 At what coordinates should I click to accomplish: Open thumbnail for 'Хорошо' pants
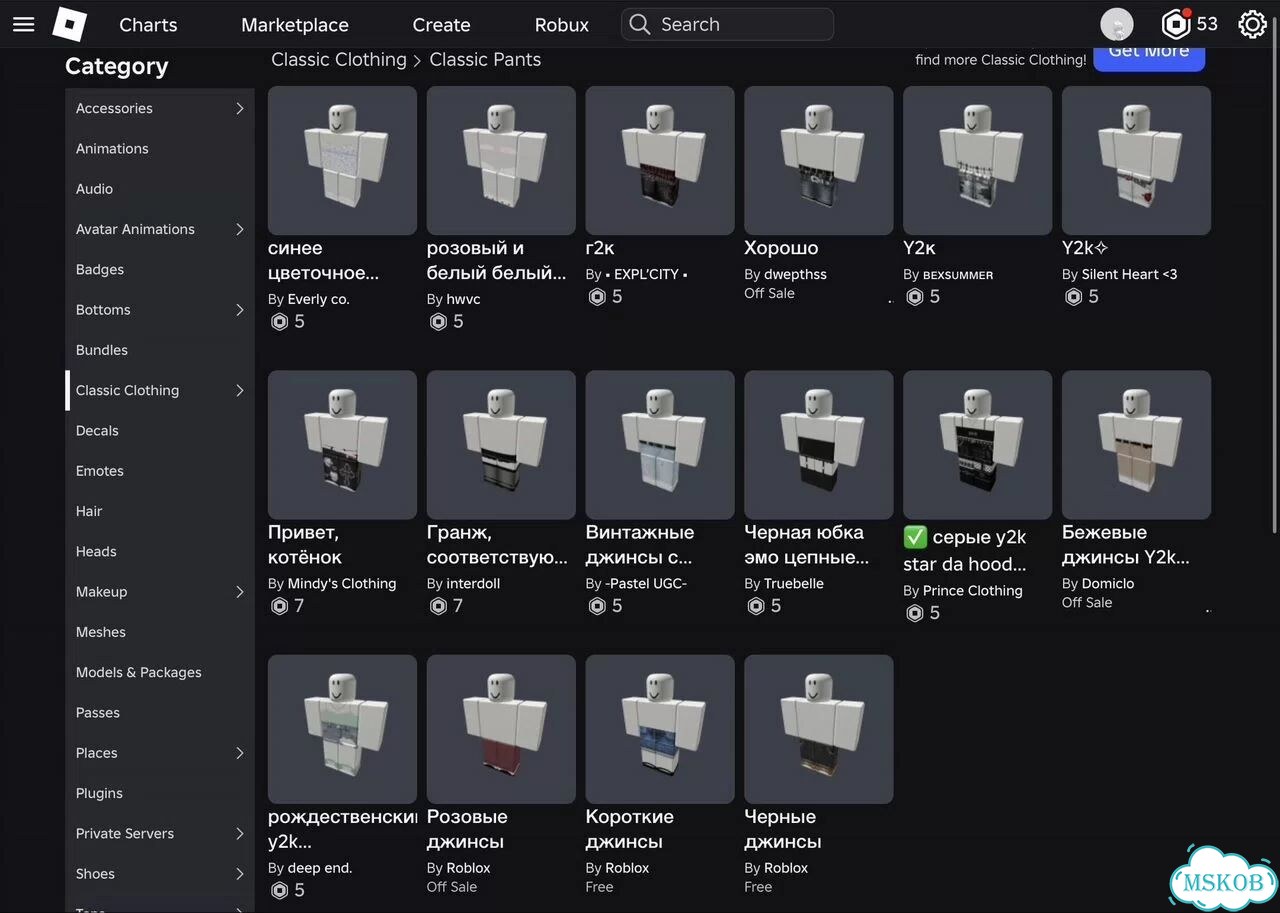click(819, 160)
